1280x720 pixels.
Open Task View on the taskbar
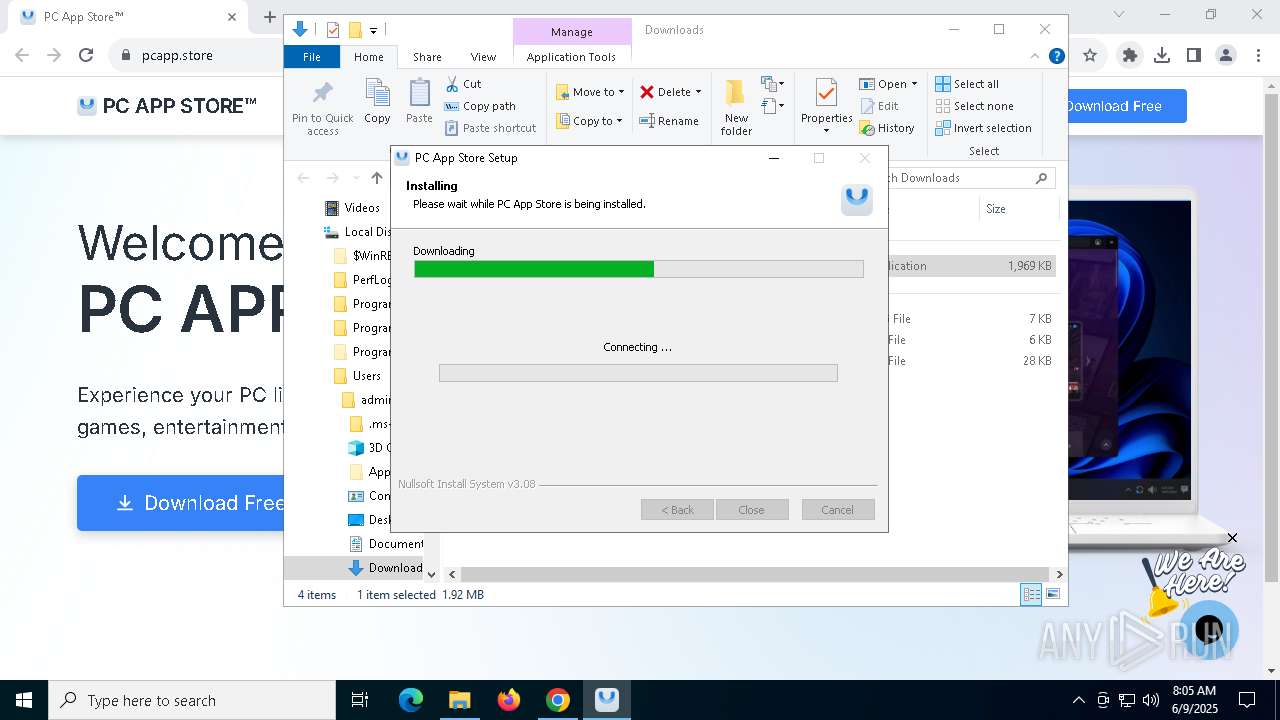pyautogui.click(x=360, y=700)
